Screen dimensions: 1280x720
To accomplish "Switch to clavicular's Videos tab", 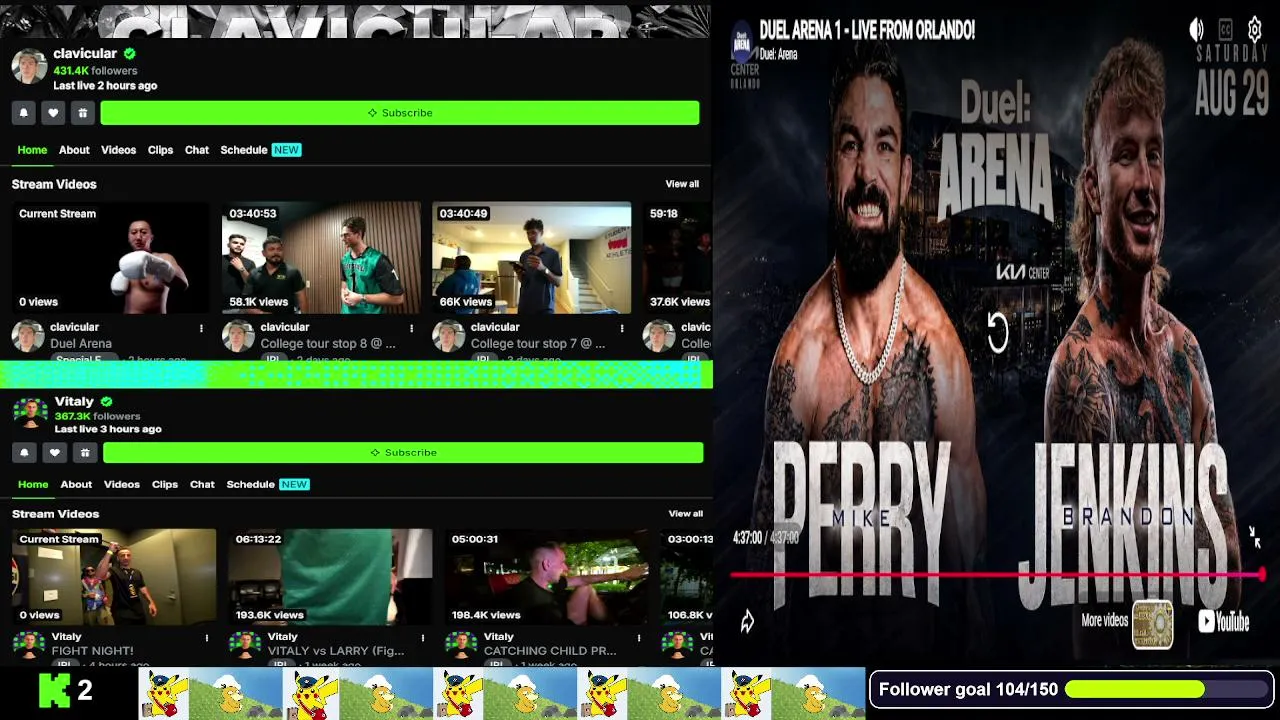I will (x=118, y=150).
